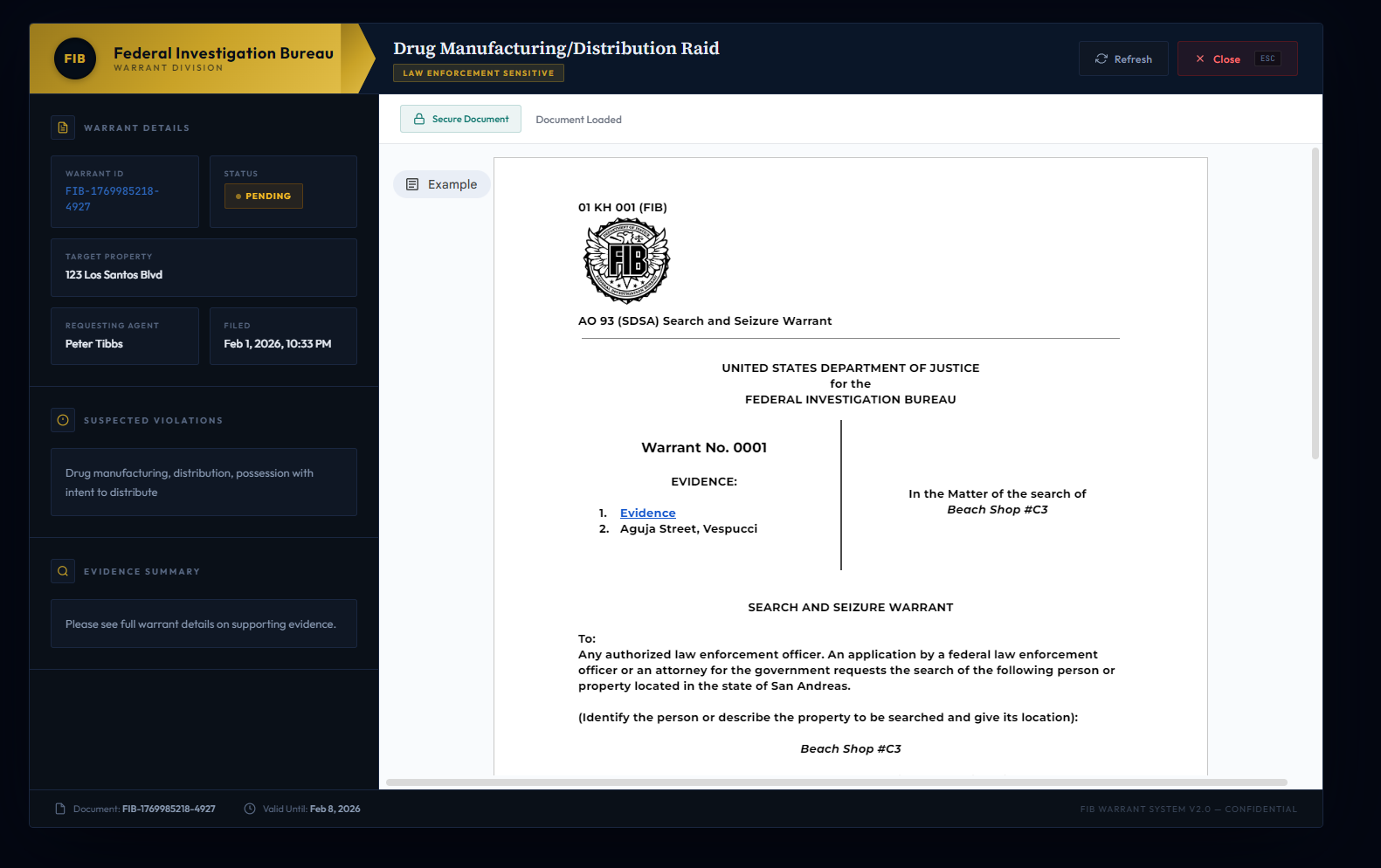Viewport: 1381px width, 868px height.
Task: Click Warrant No. 0001 heading
Action: coord(704,448)
